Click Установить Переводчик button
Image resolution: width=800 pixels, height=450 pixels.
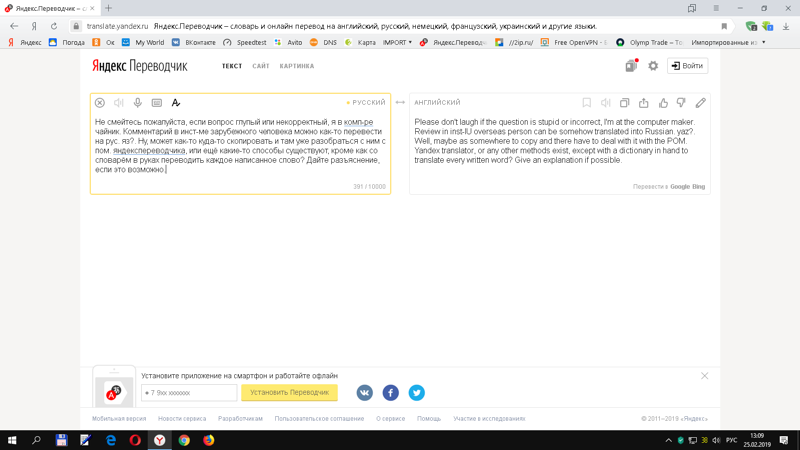pyautogui.click(x=289, y=393)
